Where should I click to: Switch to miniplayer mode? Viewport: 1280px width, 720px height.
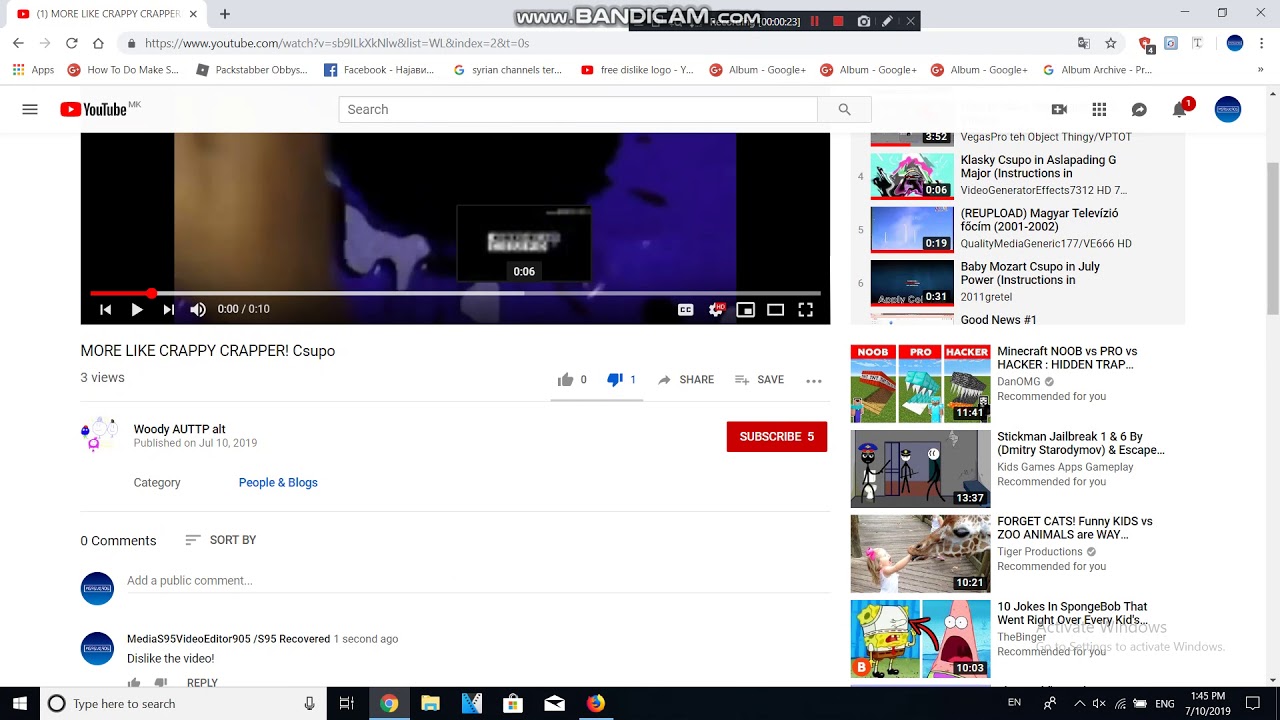point(745,310)
